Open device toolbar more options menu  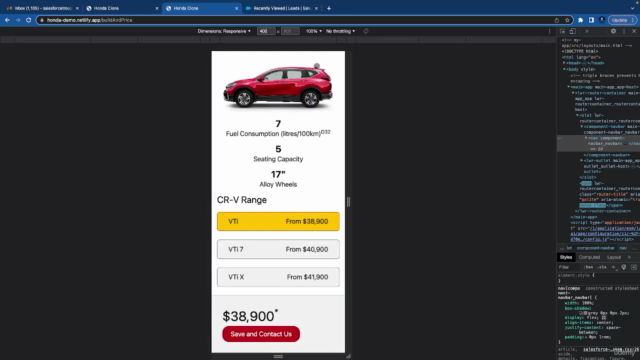[x=549, y=31]
